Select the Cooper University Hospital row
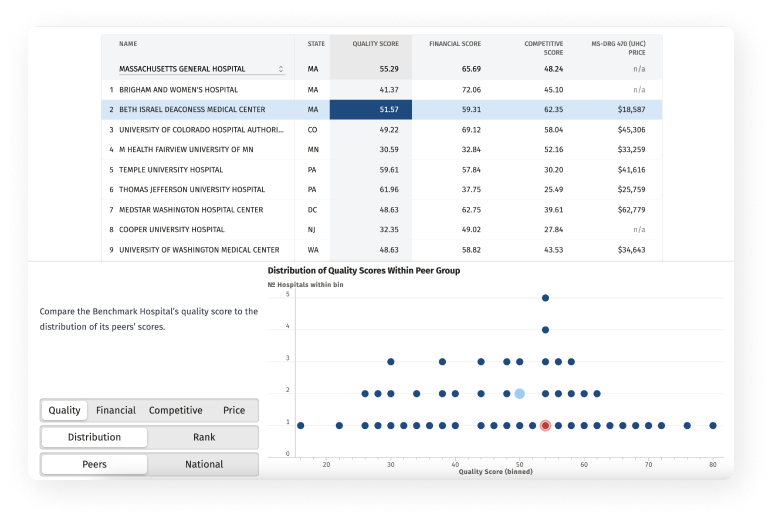This screenshot has width=774, height=522. click(x=382, y=230)
